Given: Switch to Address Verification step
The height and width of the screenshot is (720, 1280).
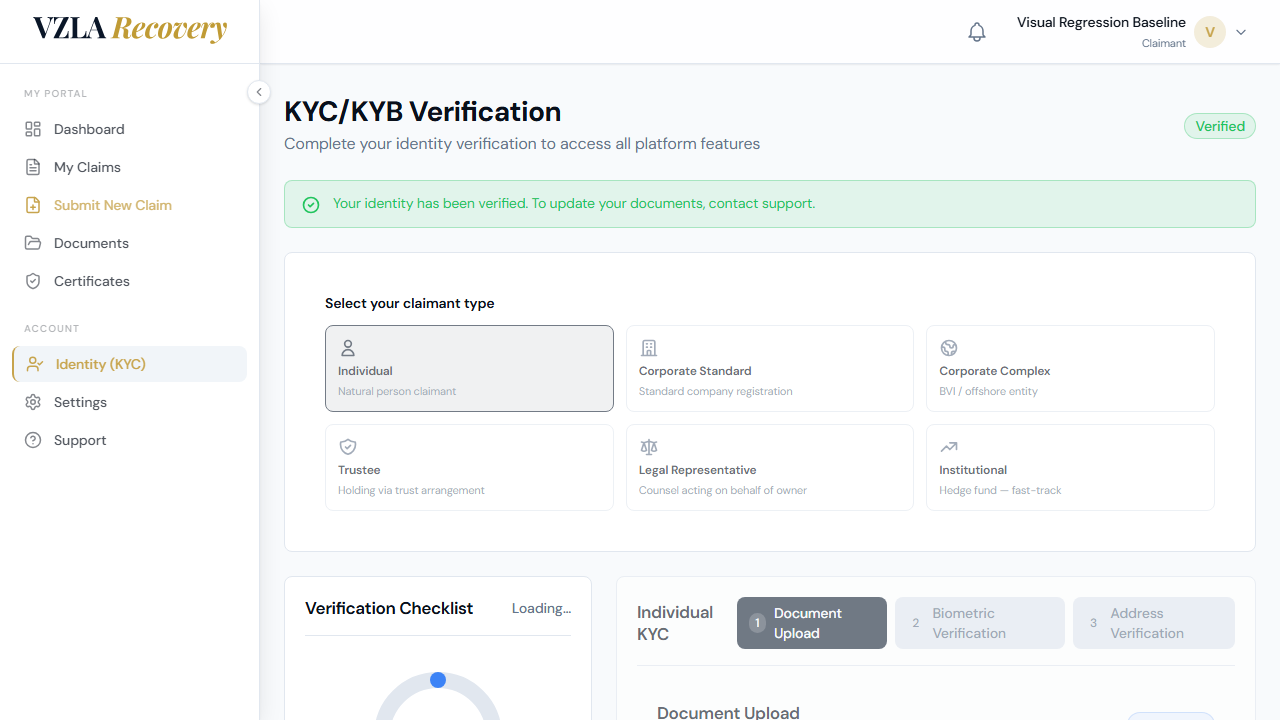Looking at the screenshot, I should click(1154, 623).
